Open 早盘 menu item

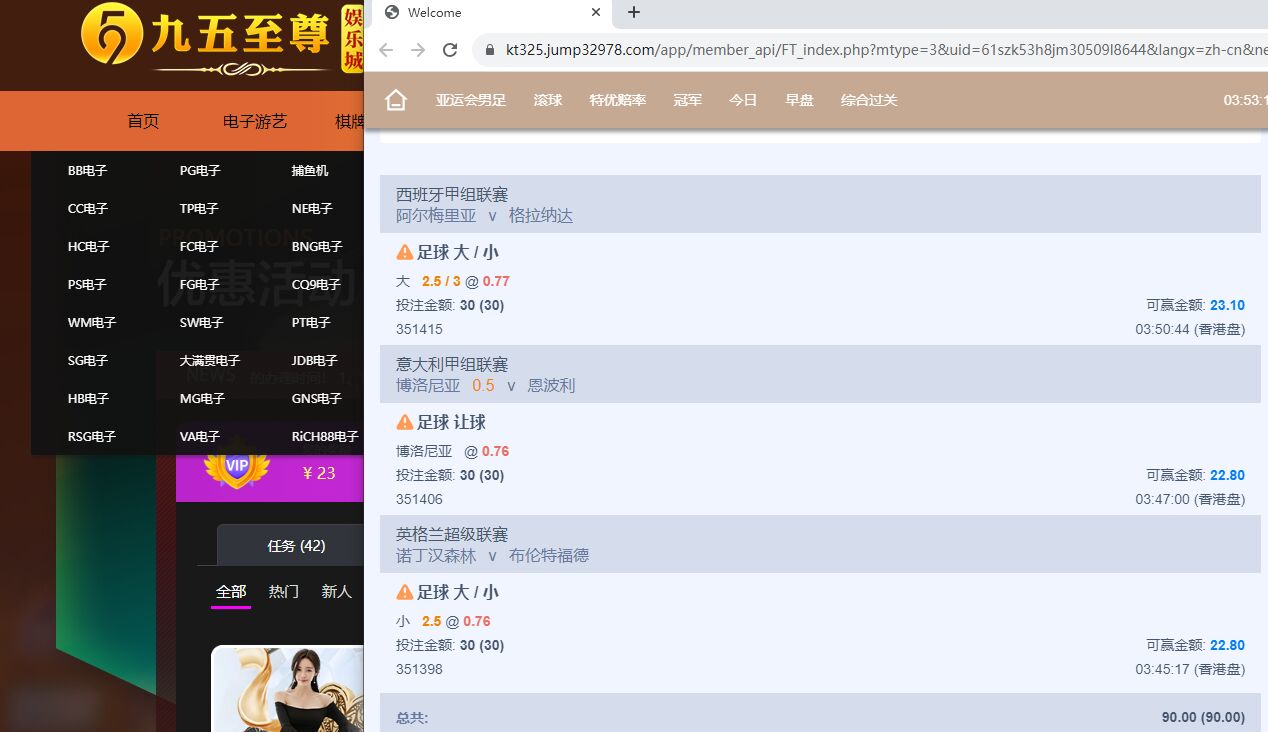[799, 100]
